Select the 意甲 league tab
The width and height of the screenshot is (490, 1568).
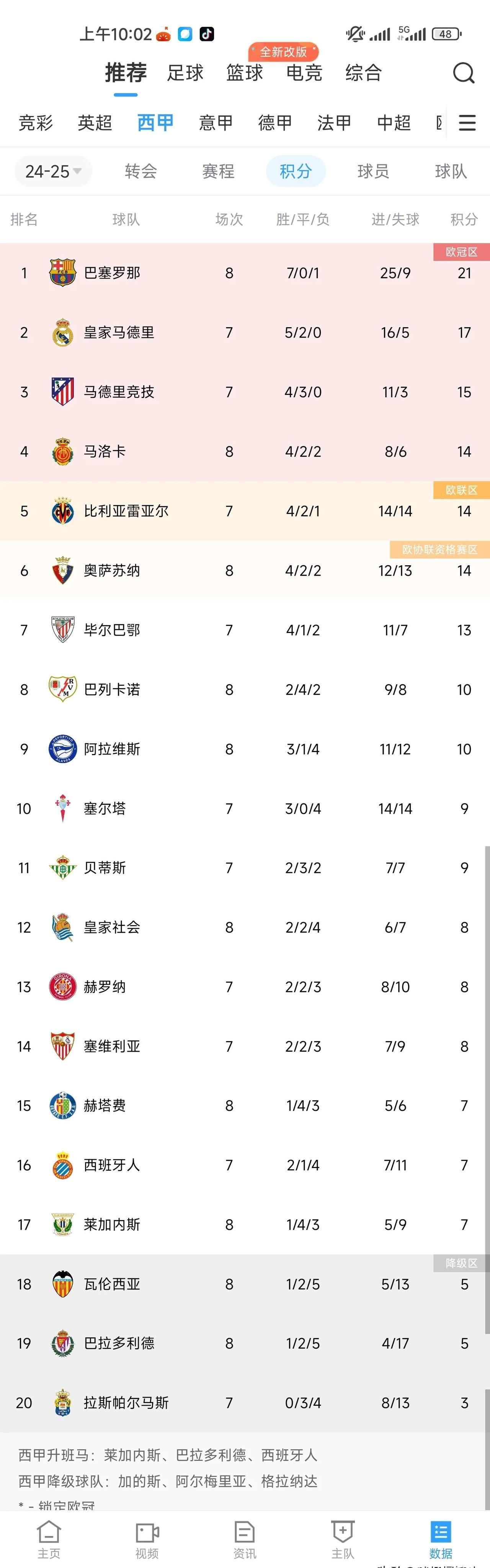pos(216,123)
